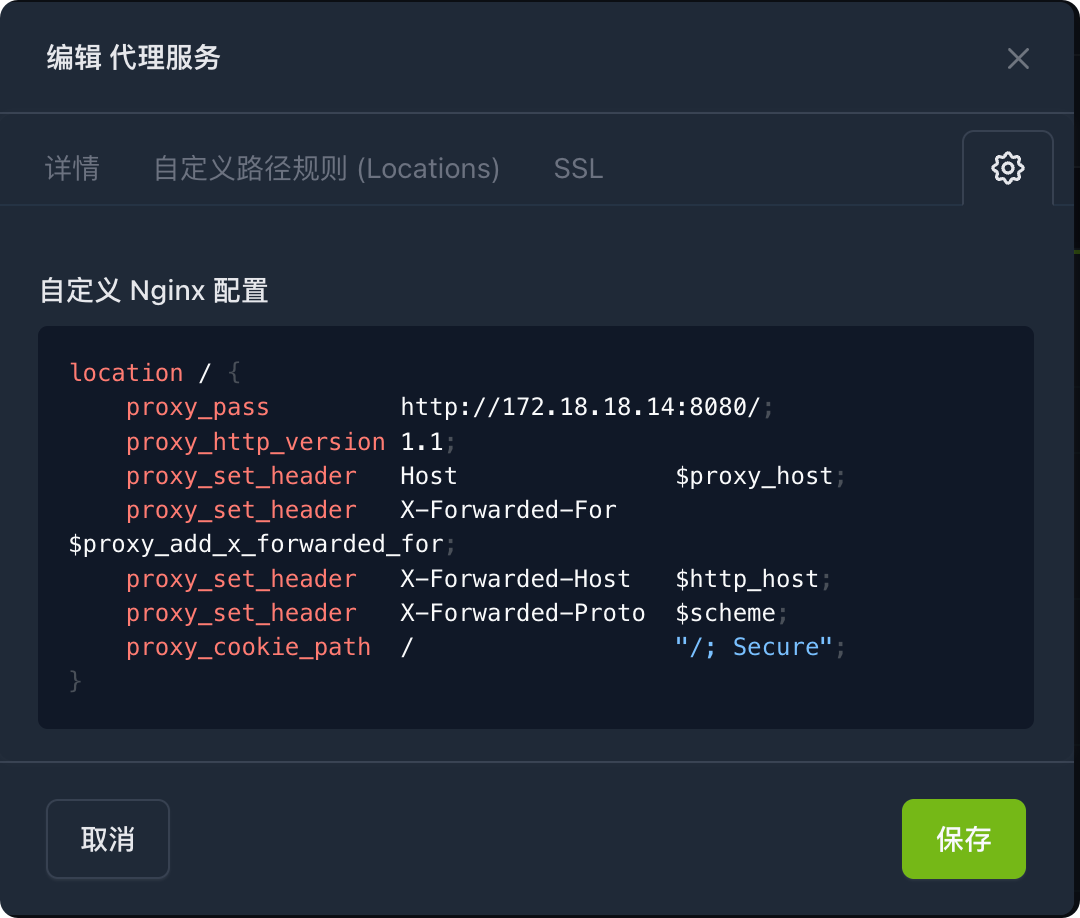Viewport: 1080px width, 918px height.
Task: Place cursor on X-Forwarded-Host text
Action: point(515,579)
